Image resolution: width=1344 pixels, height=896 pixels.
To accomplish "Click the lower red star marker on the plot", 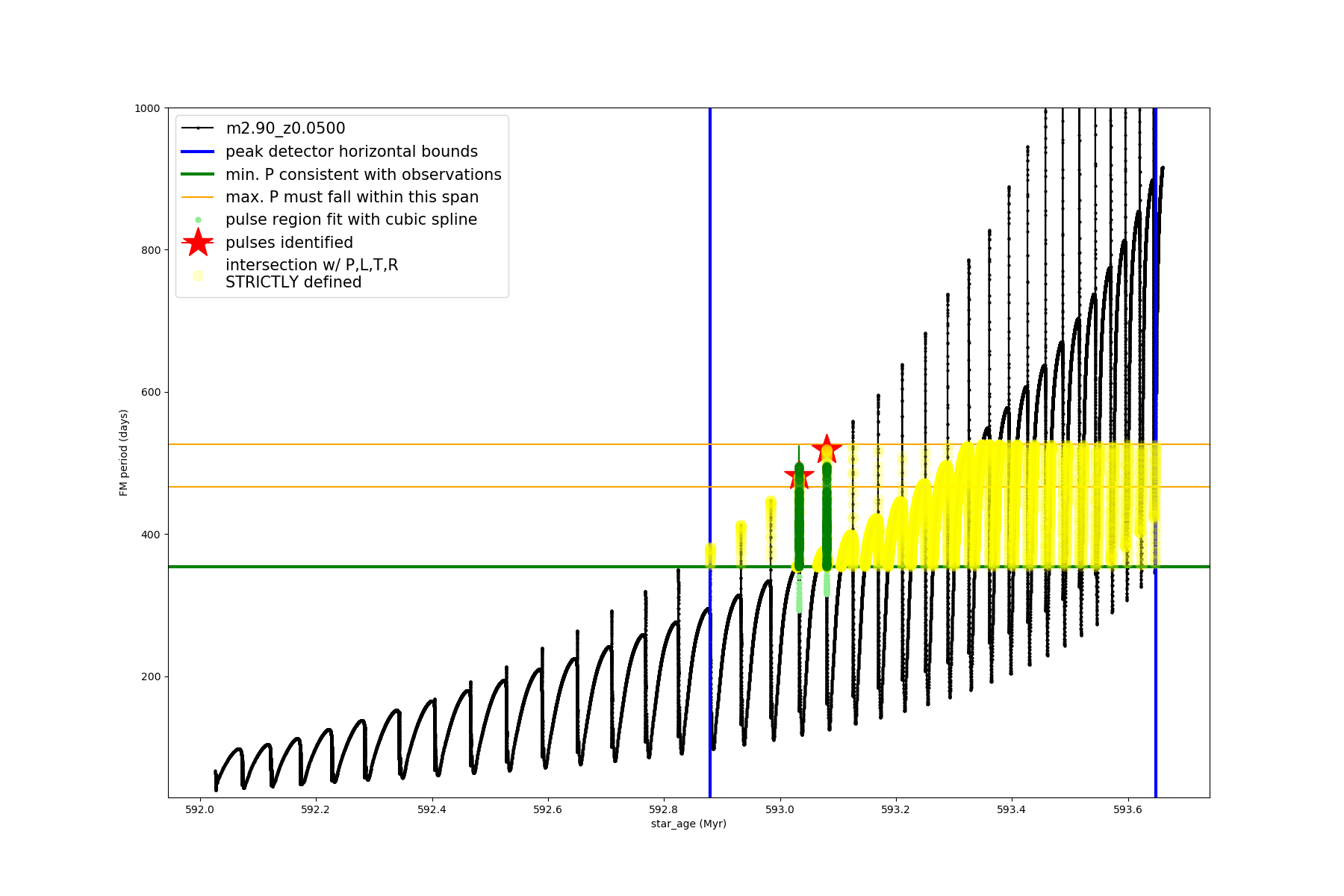I will [x=799, y=476].
